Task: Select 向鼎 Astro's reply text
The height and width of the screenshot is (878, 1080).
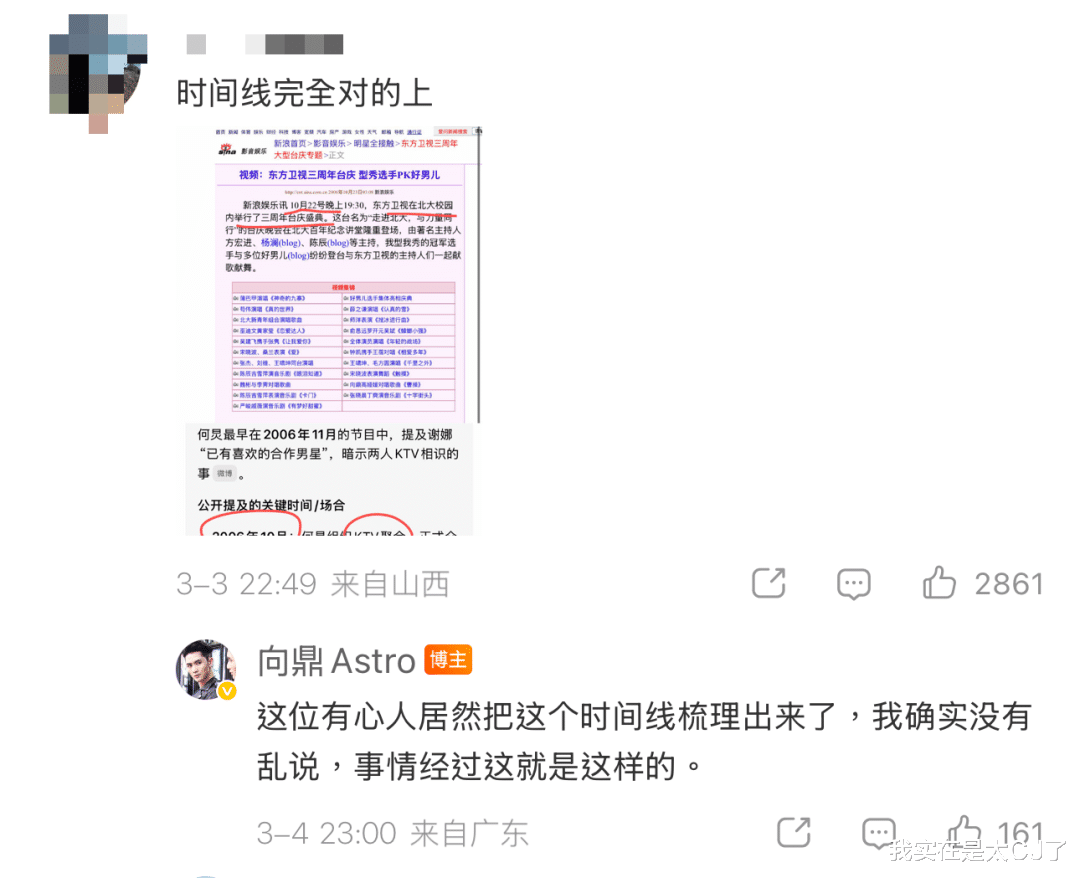Action: tap(644, 741)
